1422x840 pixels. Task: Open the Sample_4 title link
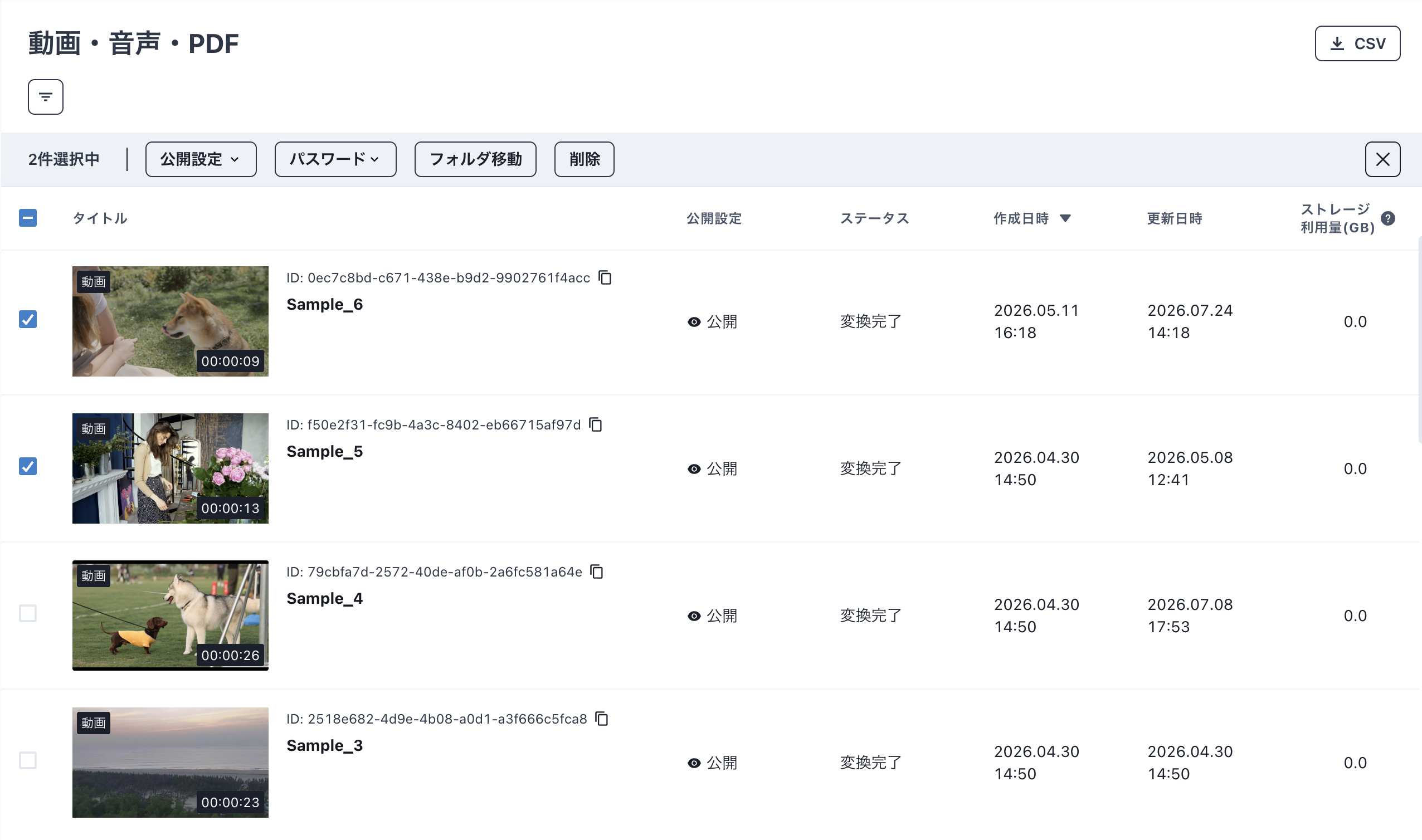(x=324, y=599)
